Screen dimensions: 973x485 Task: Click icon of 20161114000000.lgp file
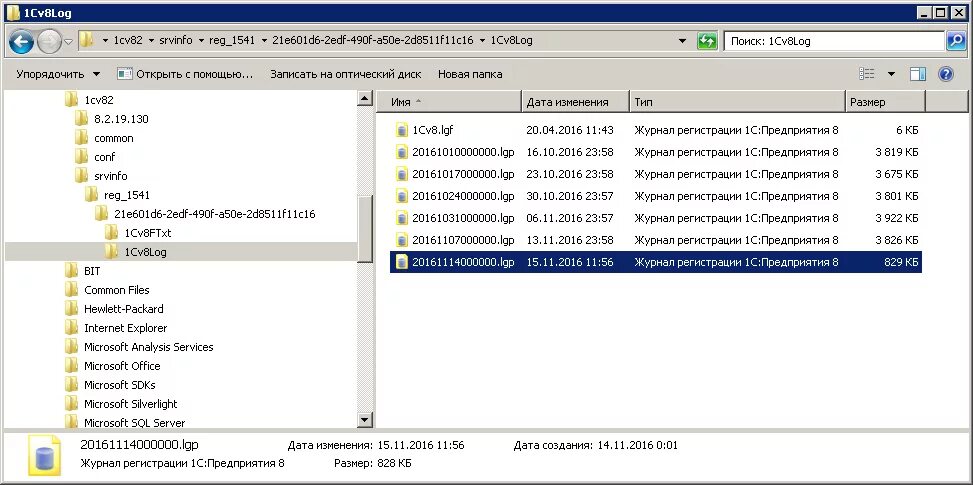coord(401,262)
